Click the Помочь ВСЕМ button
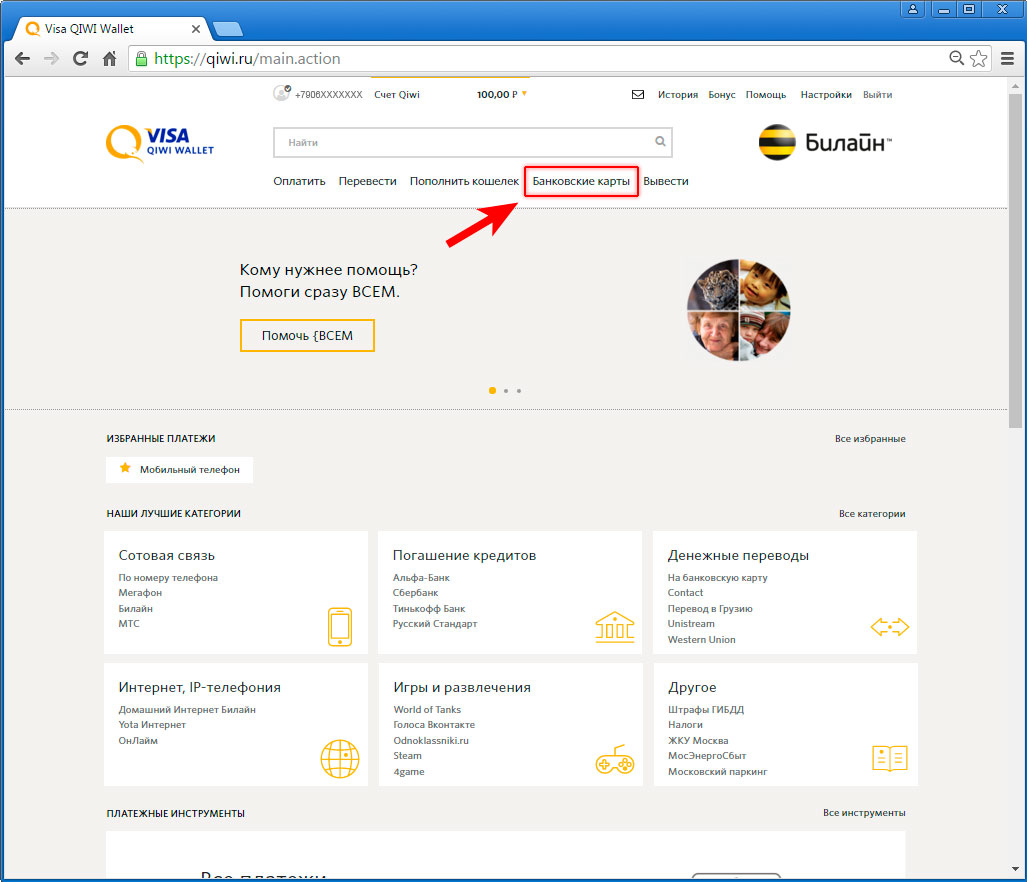Screen dimensions: 1027x882 [x=307, y=335]
